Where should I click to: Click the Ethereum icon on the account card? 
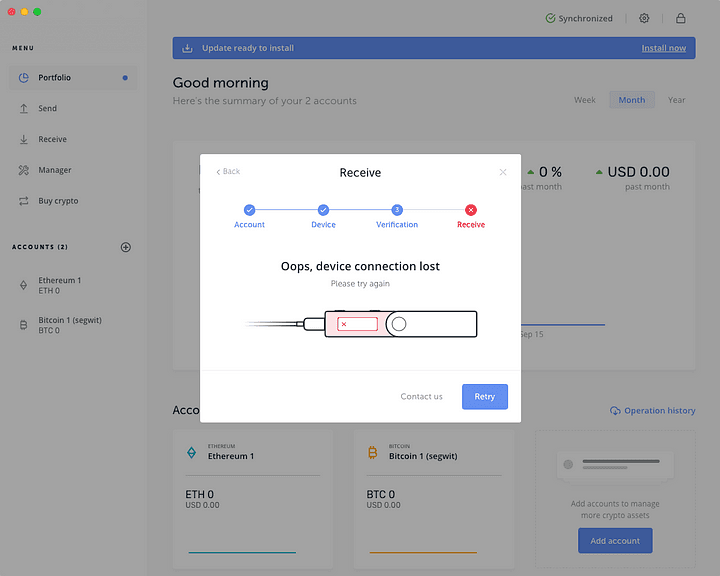click(x=191, y=452)
